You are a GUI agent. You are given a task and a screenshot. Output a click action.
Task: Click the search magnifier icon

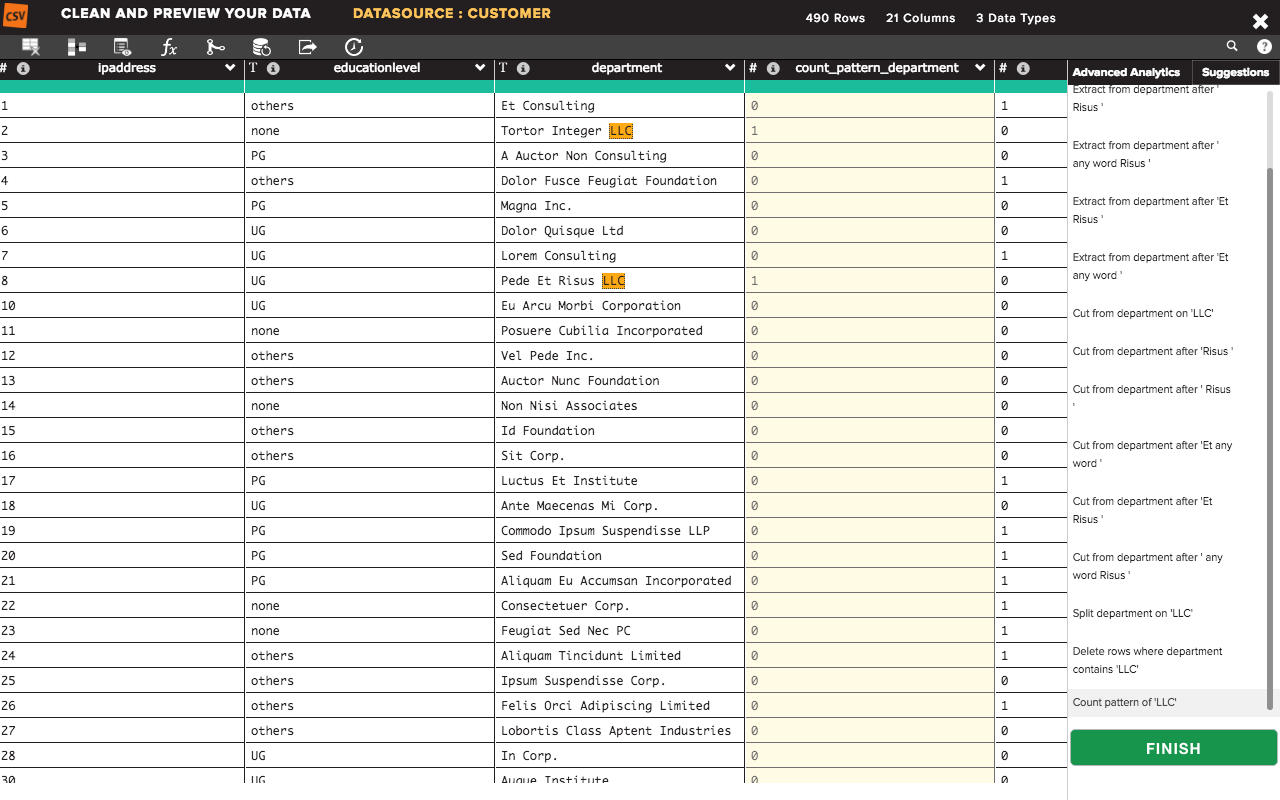pos(1232,46)
